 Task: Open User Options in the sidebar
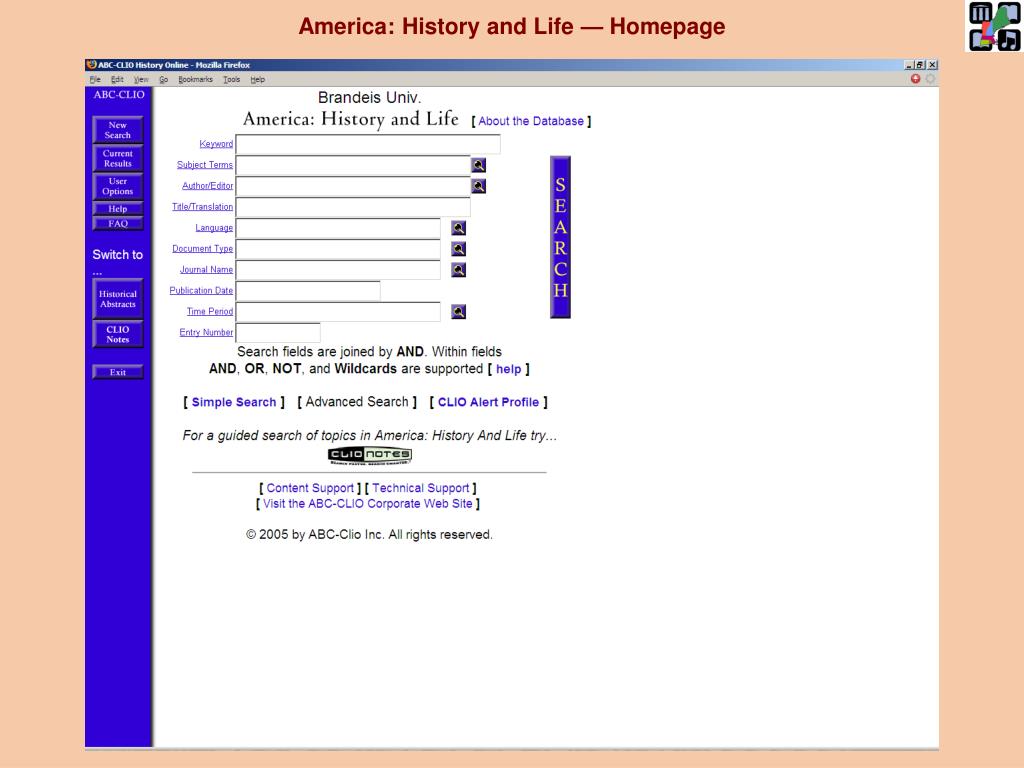point(118,186)
